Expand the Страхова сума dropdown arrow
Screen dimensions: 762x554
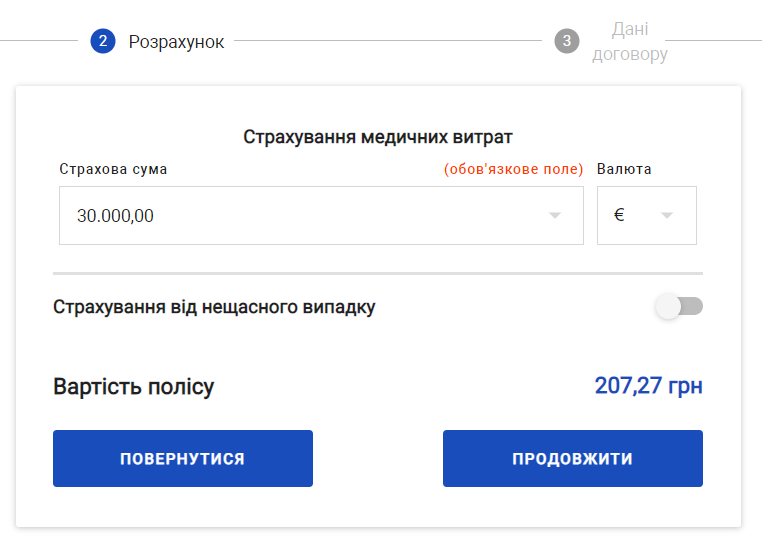[x=555, y=215]
